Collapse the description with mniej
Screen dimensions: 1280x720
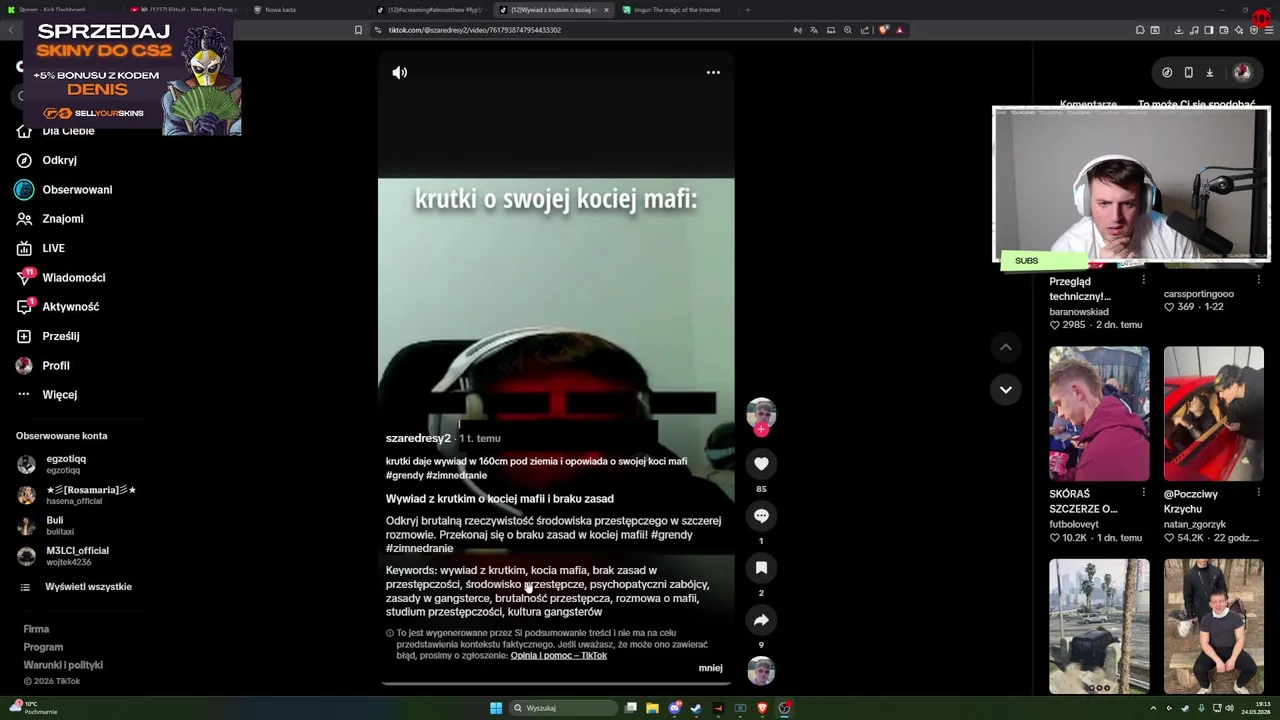[710, 668]
